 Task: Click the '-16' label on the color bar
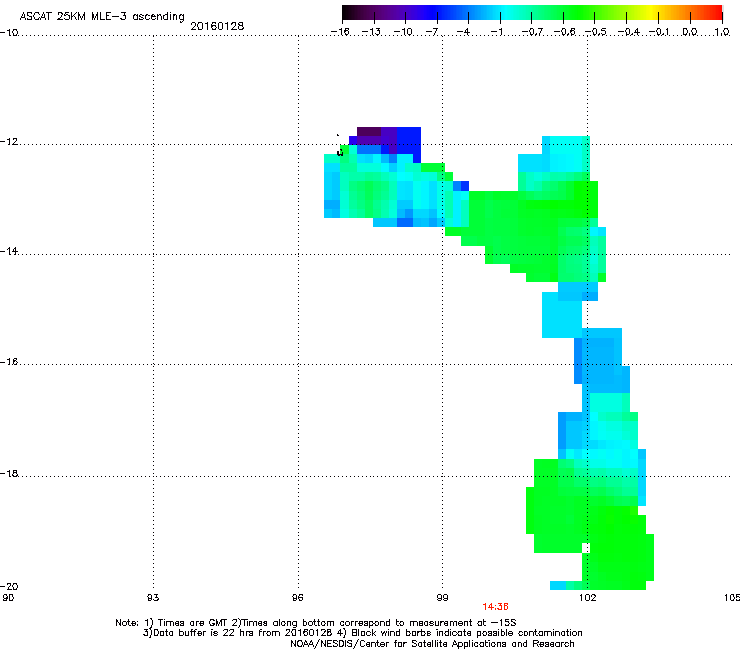pyautogui.click(x=340, y=32)
